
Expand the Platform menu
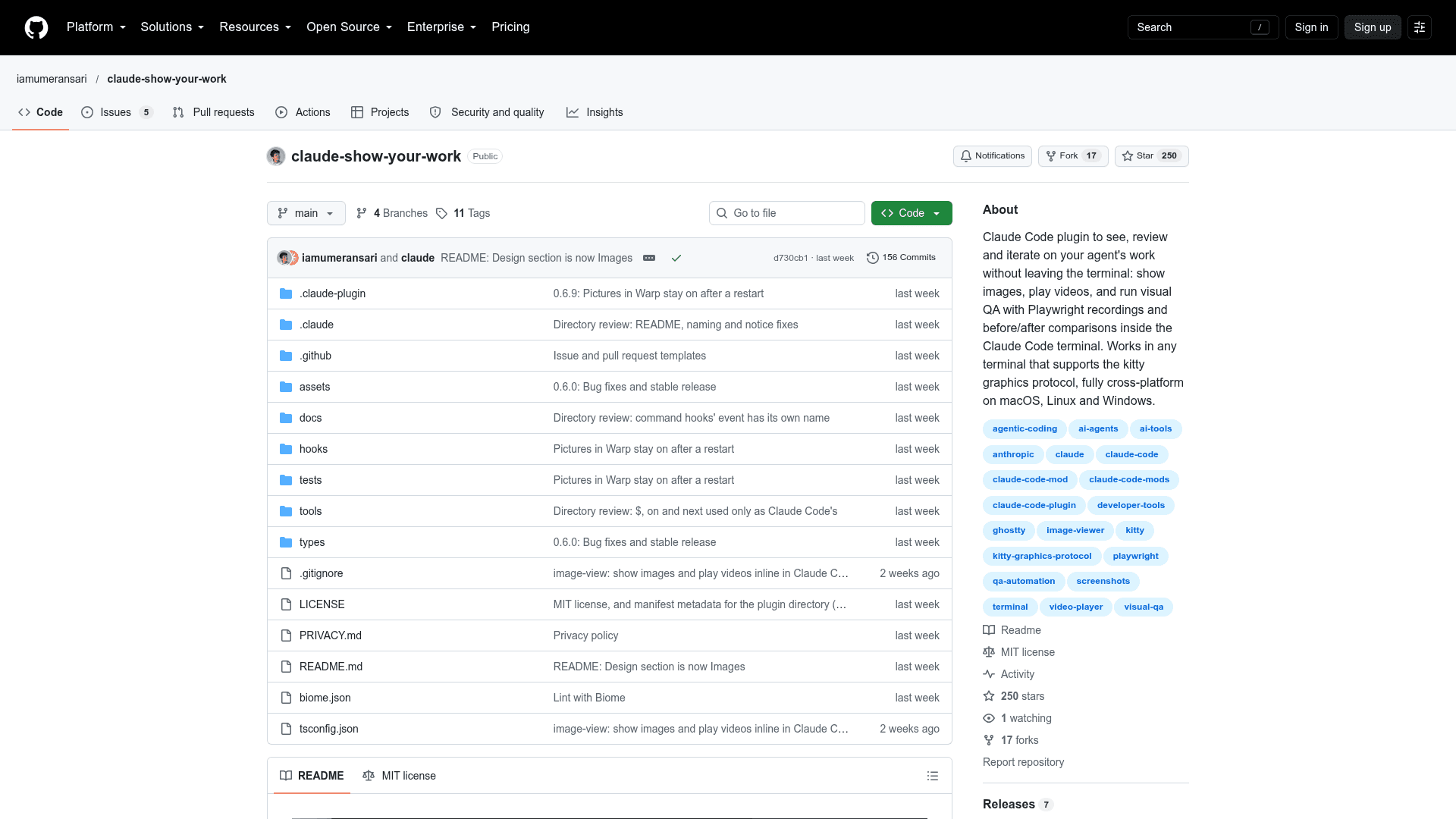(96, 27)
